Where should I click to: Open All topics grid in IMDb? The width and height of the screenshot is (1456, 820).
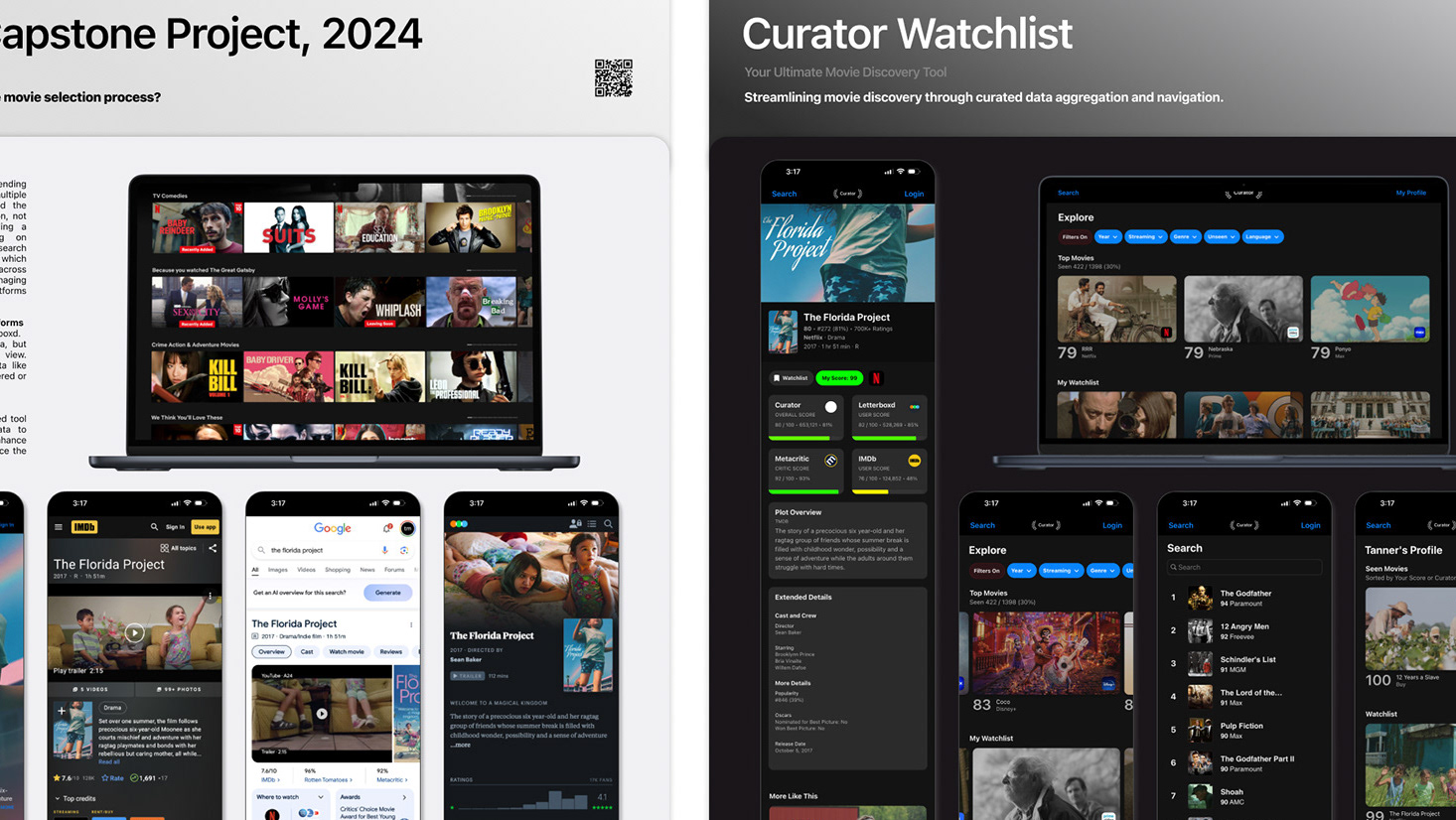pyautogui.click(x=178, y=548)
